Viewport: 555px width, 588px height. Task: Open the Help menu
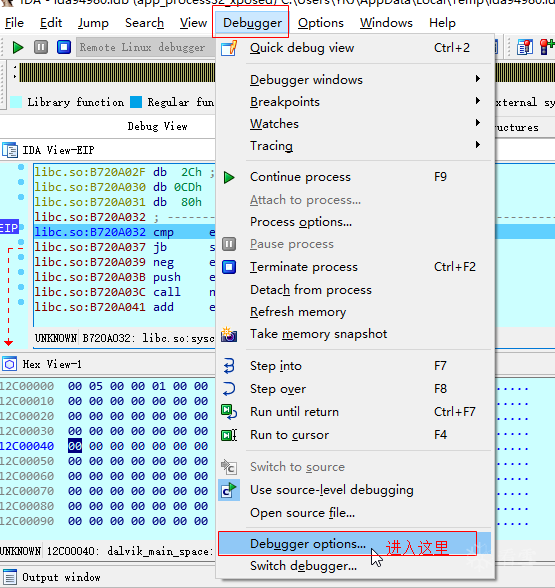point(442,23)
